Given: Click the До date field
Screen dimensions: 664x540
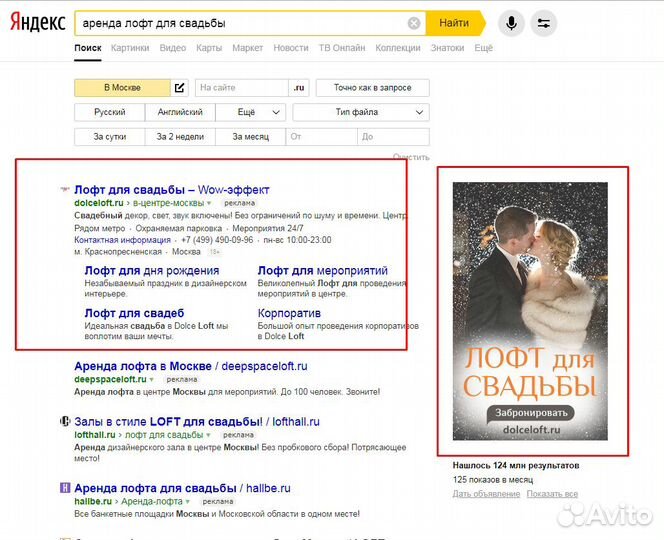Looking at the screenshot, I should (393, 137).
